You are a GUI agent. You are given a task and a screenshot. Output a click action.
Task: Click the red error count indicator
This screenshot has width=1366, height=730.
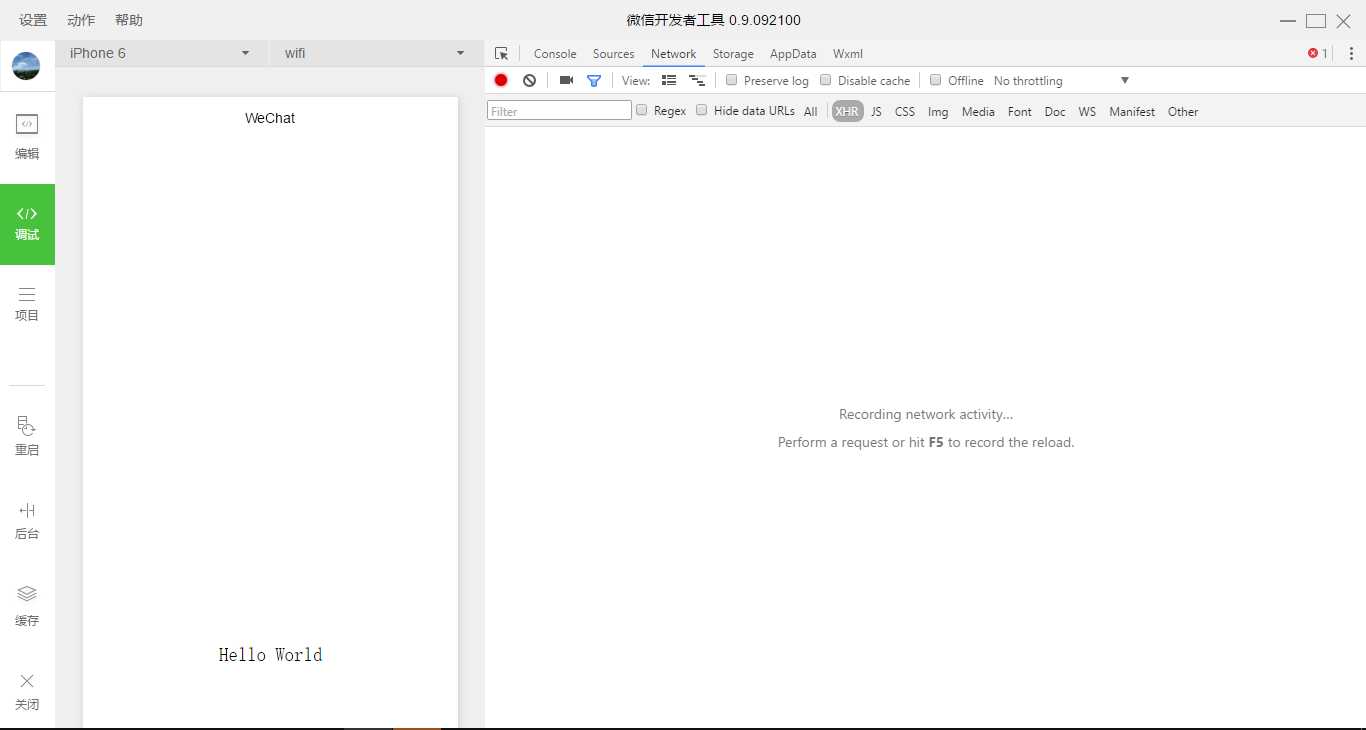(x=1318, y=54)
